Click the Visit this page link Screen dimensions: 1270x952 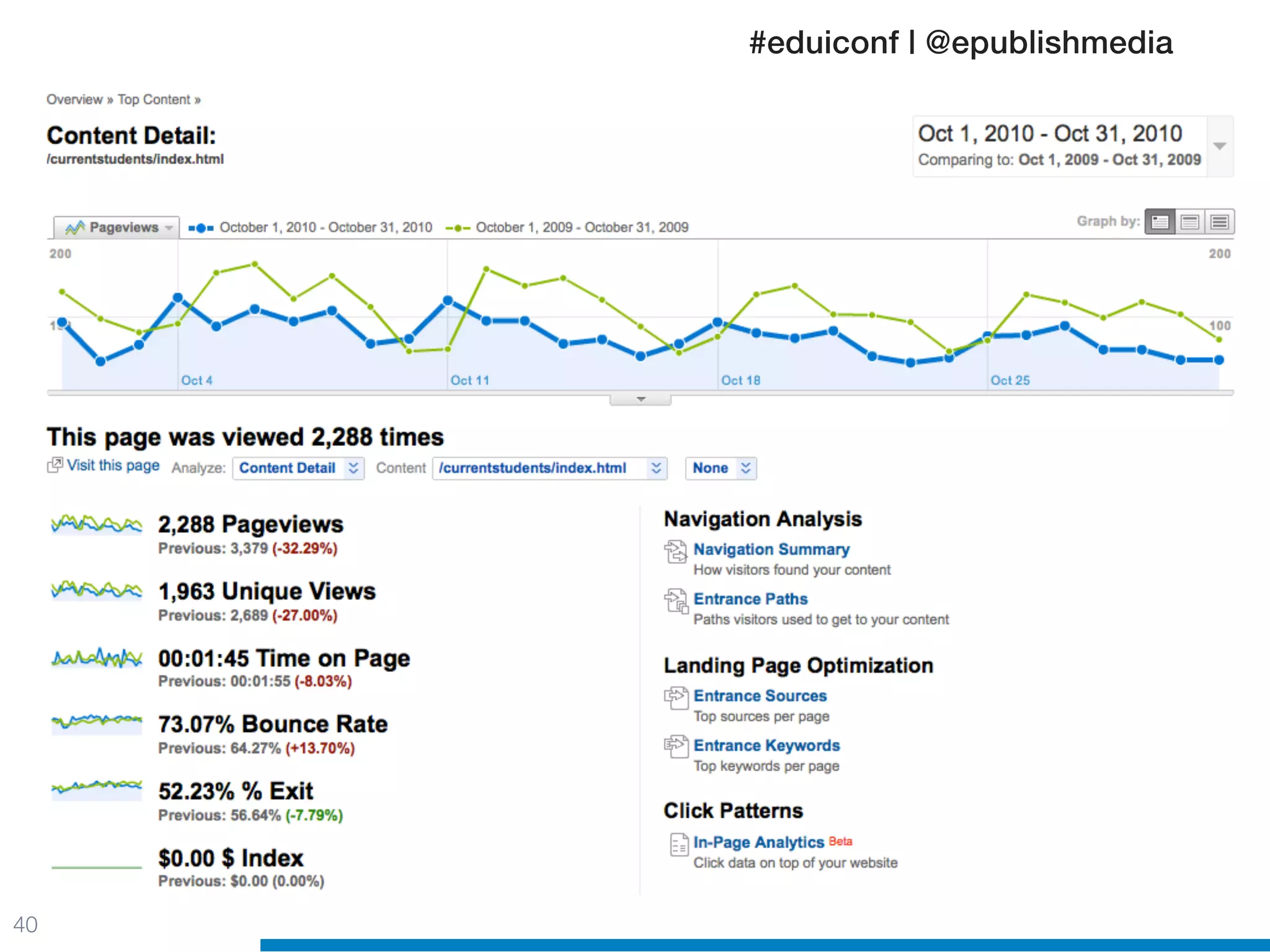click(x=113, y=465)
